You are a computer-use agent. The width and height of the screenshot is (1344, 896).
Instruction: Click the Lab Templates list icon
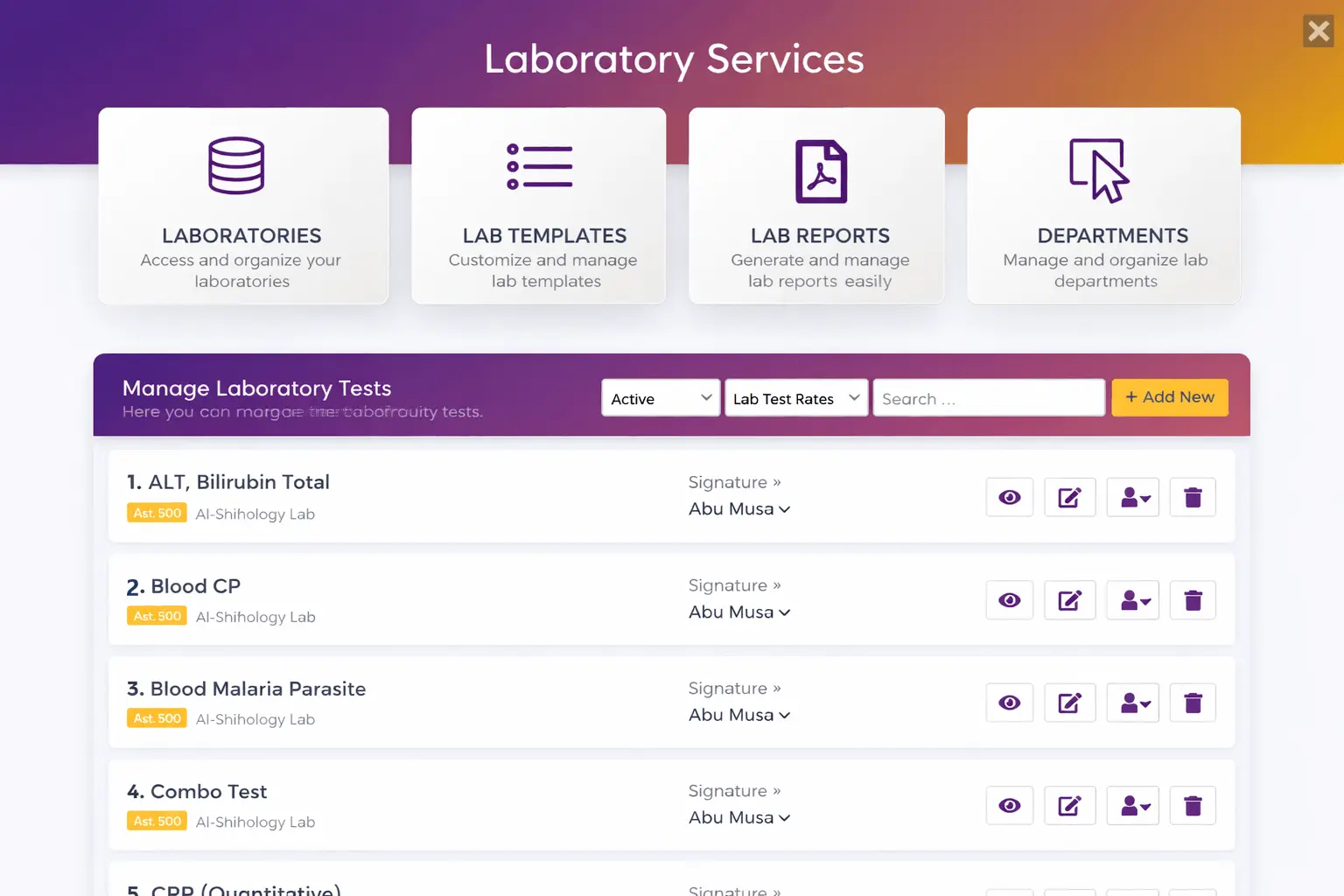[x=539, y=166]
